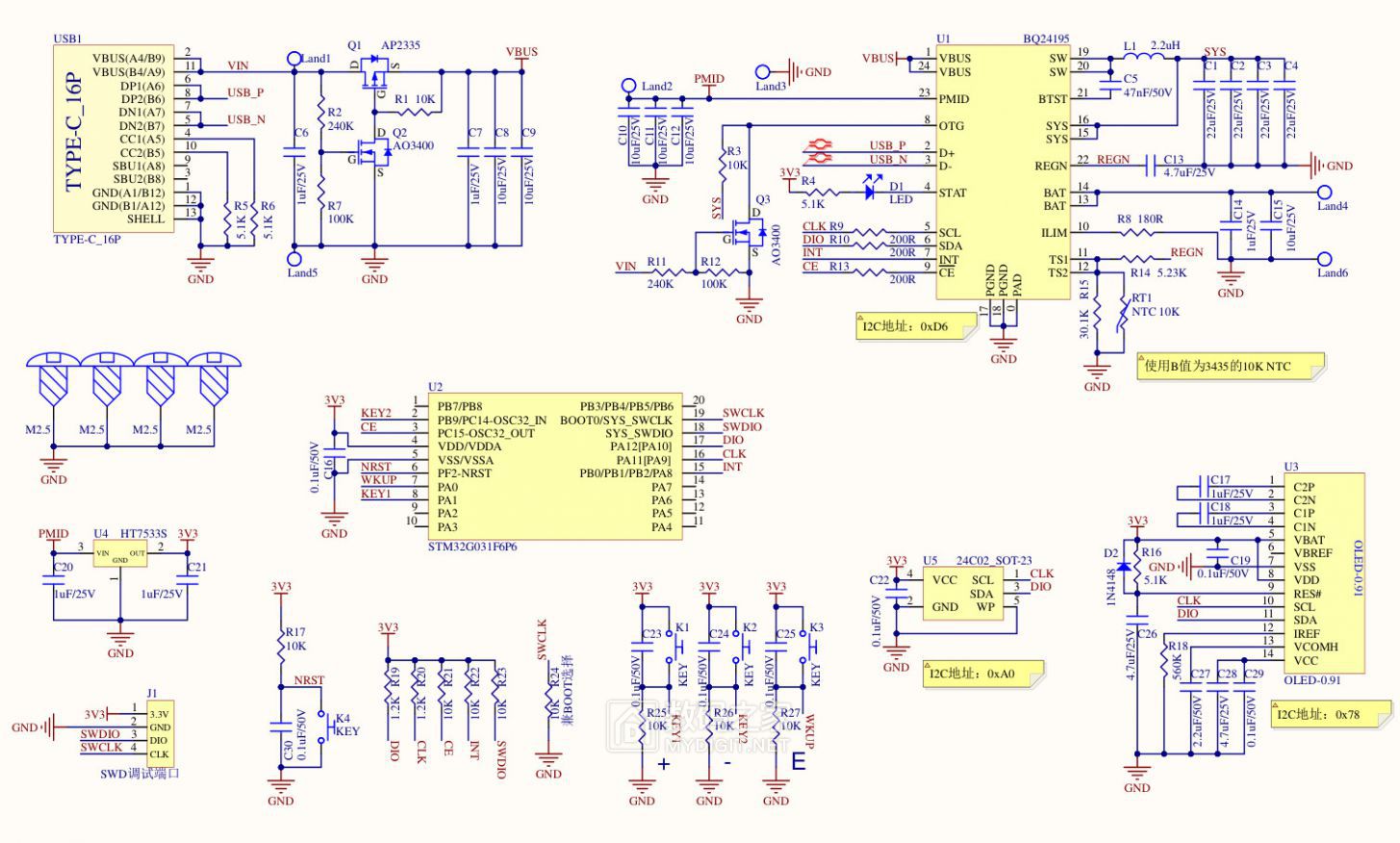Select the D2 1N4148 diode symbol
This screenshot has height=843, width=1400.
click(1124, 568)
